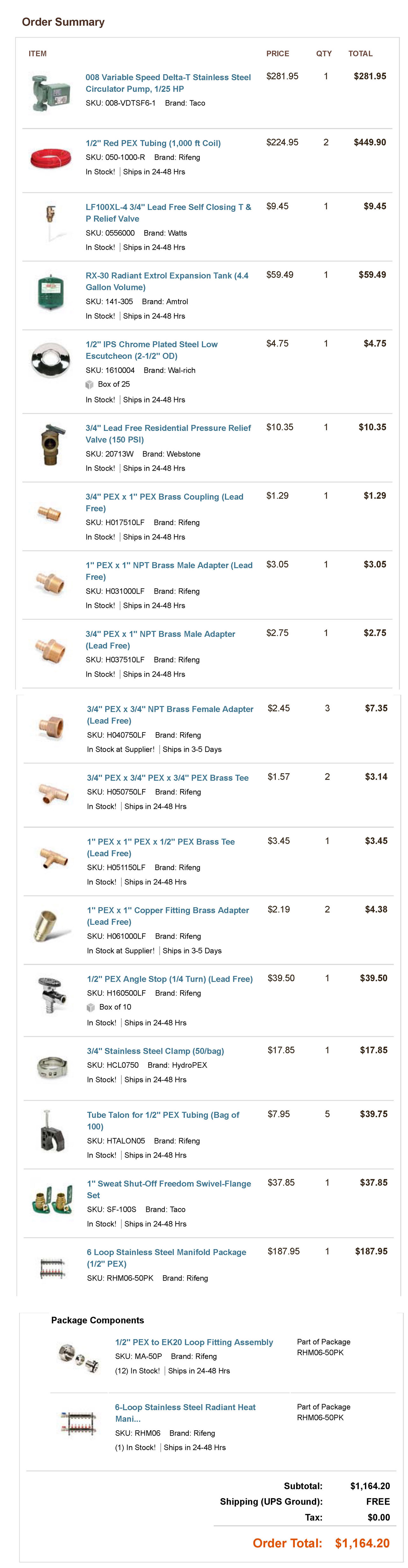Click the box icon beside "Box of 10"
This screenshot has width=408, height=1568.
click(90, 1008)
